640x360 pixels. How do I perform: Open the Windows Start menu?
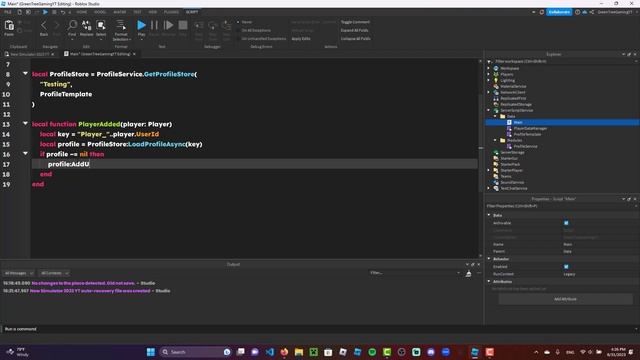click(151, 352)
